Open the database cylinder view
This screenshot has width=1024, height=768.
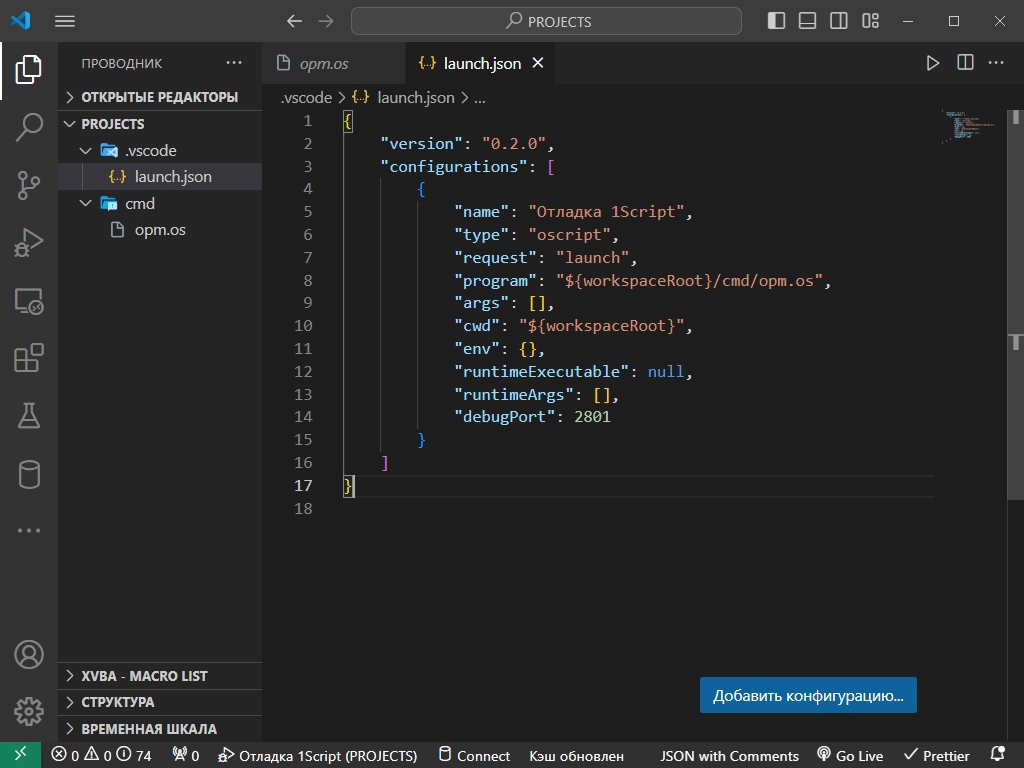(29, 474)
